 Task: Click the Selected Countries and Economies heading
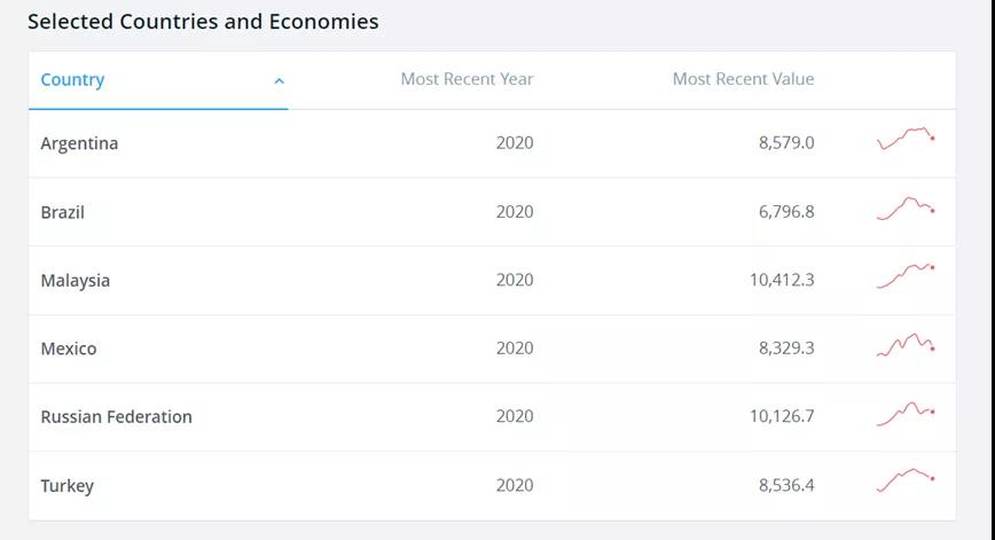tap(203, 22)
